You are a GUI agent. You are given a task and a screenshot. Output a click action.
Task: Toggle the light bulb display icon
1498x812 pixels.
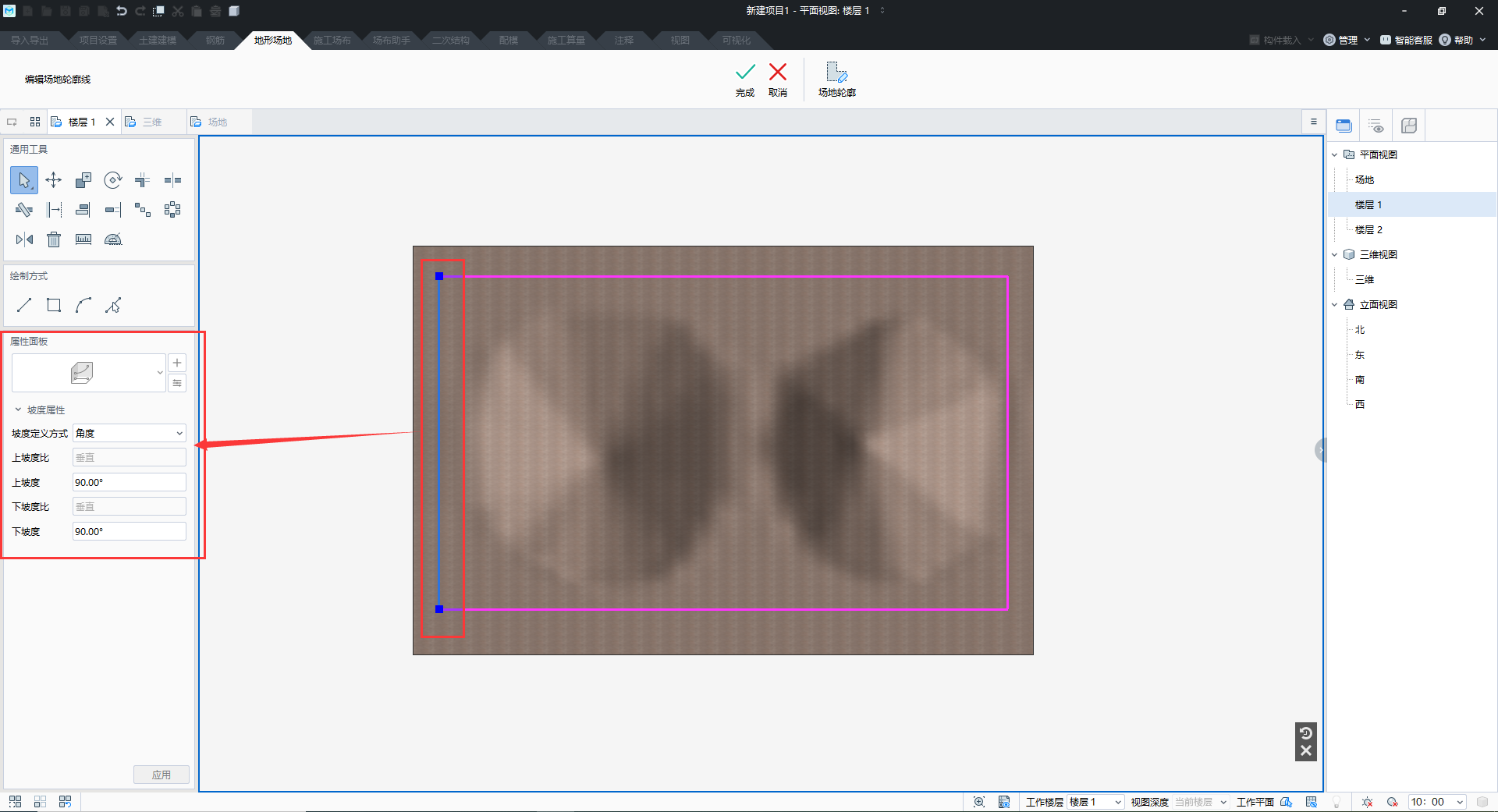[x=1336, y=802]
